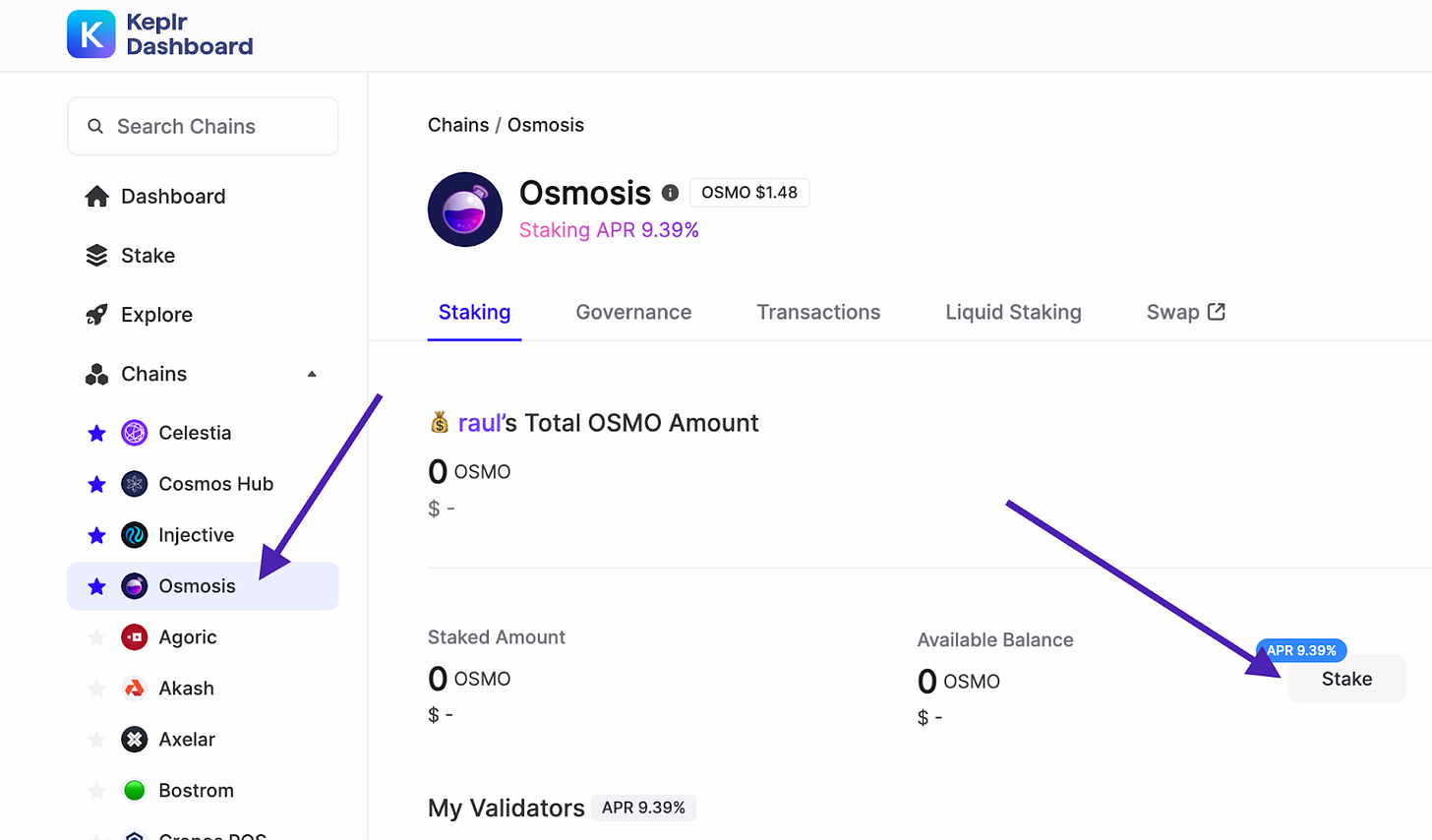Click the search magnifier icon
The height and width of the screenshot is (840, 1432).
pos(95,126)
